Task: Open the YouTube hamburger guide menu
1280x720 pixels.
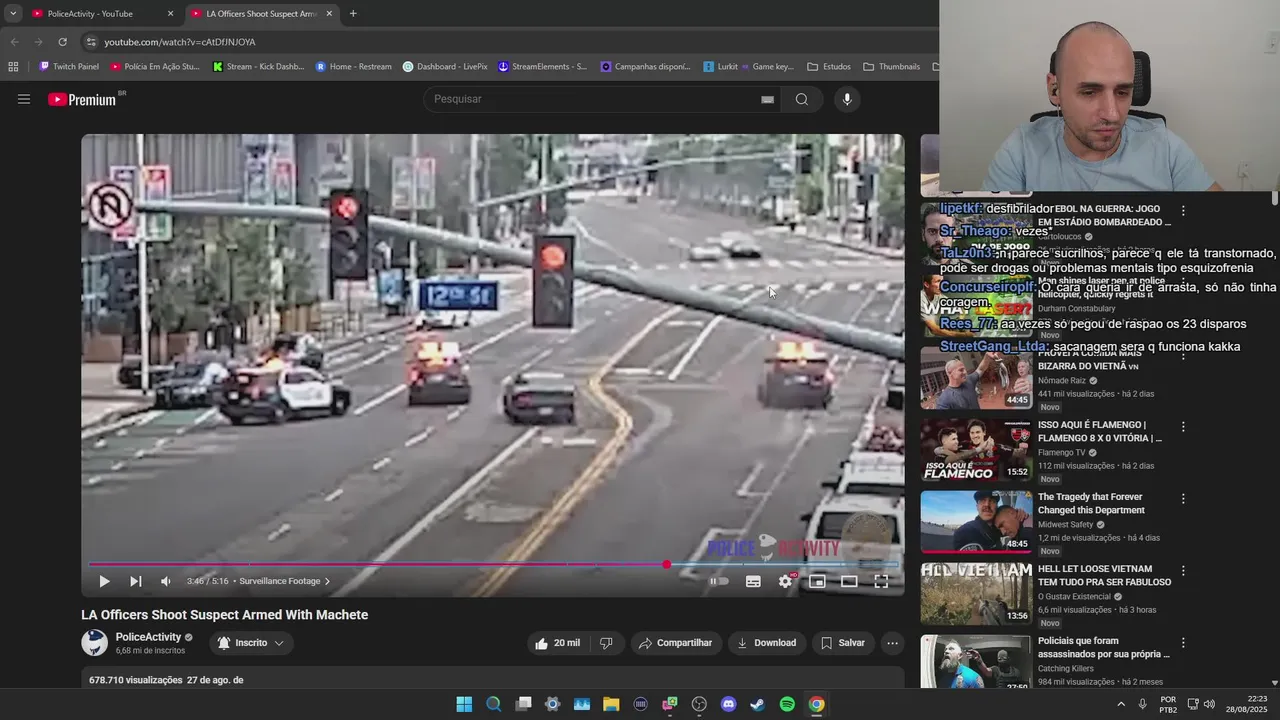Action: [24, 99]
